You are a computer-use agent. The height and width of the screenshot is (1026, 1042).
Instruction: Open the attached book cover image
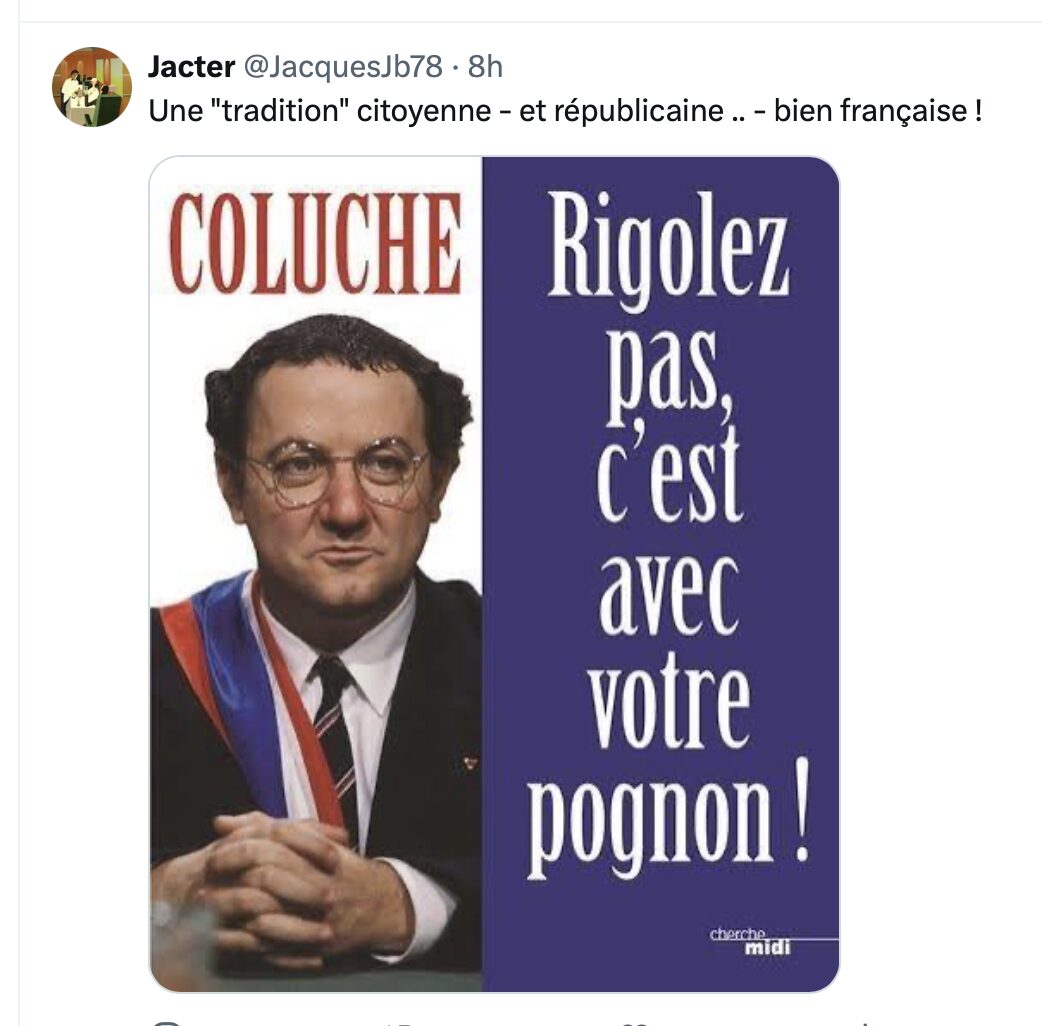point(494,574)
